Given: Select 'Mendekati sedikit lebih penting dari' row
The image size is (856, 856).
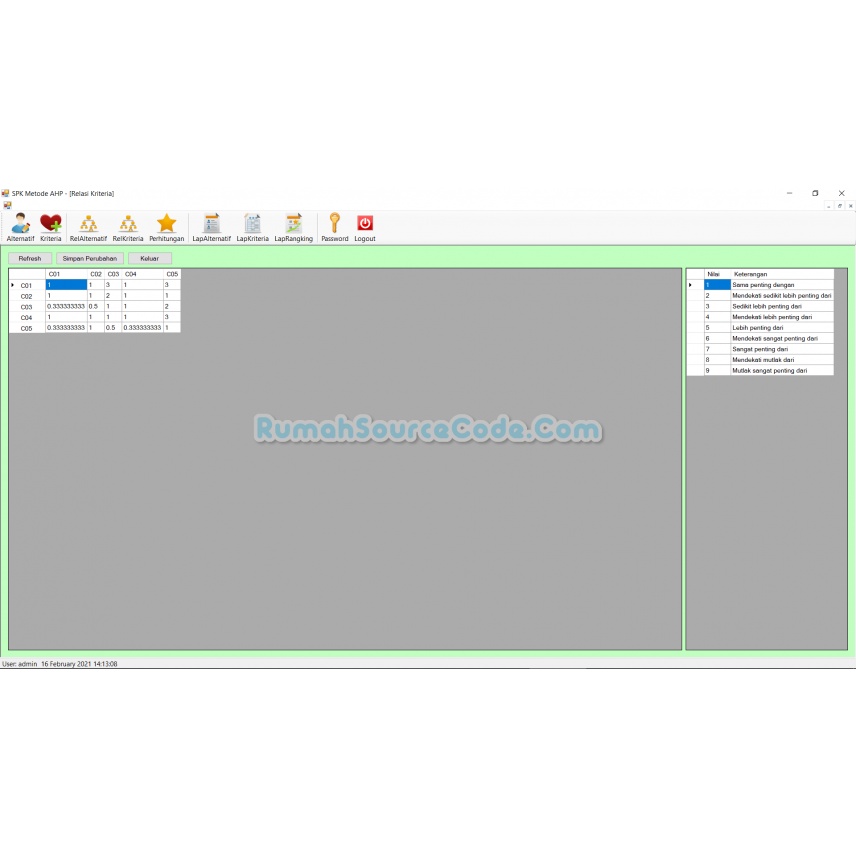Looking at the screenshot, I should (x=760, y=295).
